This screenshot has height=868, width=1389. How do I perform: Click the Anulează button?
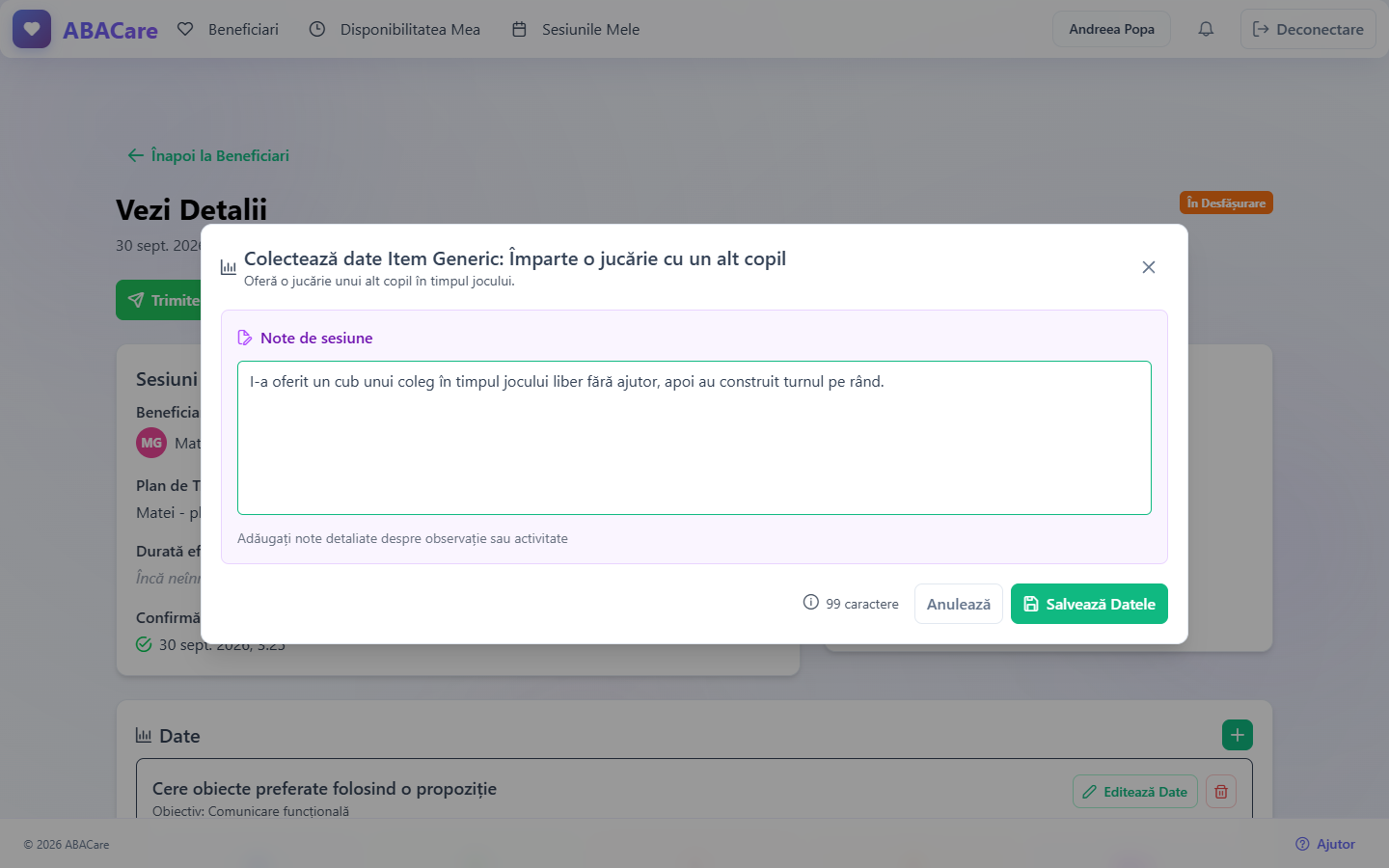[x=959, y=604]
